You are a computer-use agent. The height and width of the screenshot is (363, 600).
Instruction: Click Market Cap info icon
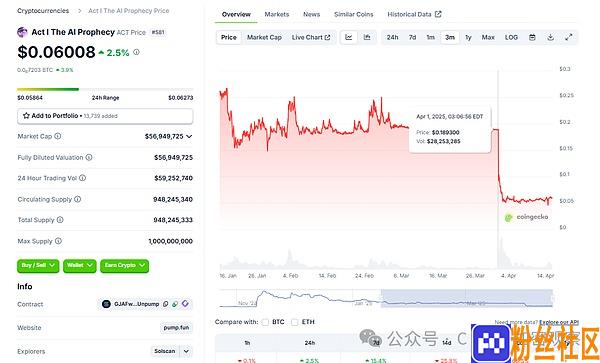pyautogui.click(x=57, y=136)
